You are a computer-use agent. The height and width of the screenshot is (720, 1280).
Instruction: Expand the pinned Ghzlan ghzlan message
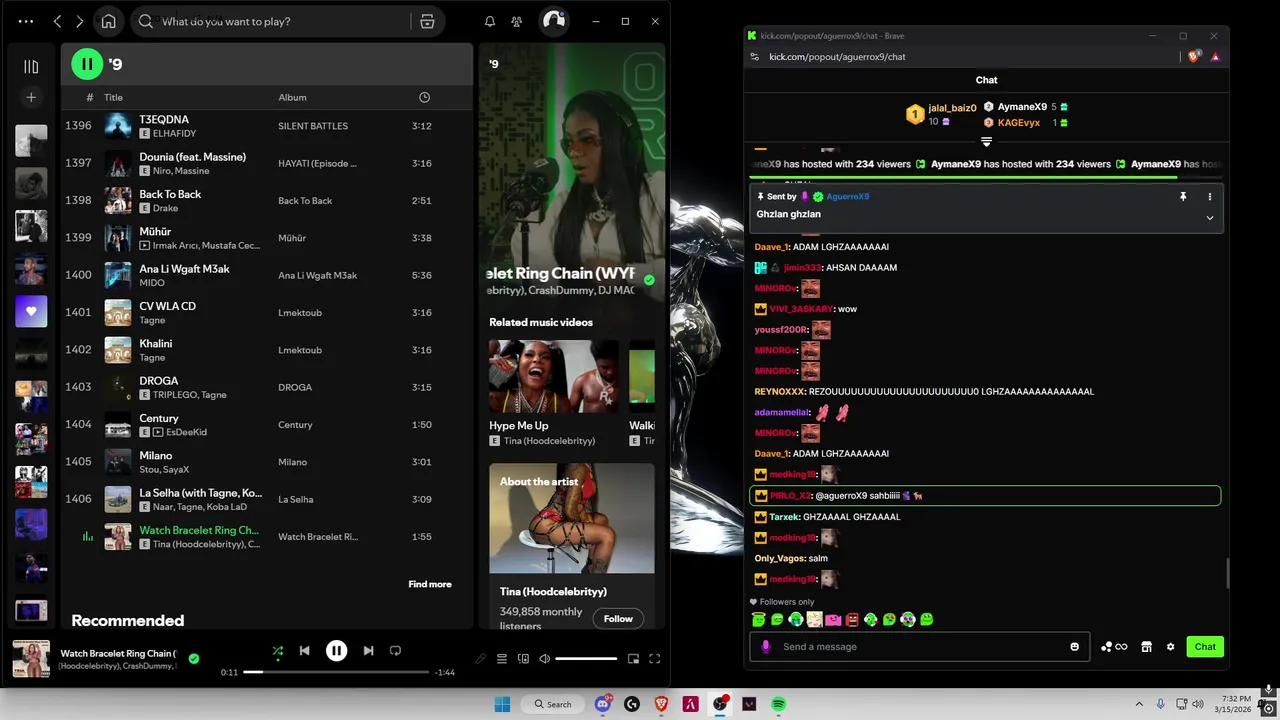pos(1209,217)
